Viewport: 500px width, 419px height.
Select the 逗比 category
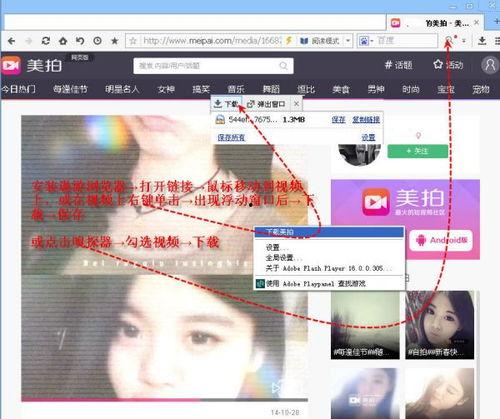[x=306, y=89]
